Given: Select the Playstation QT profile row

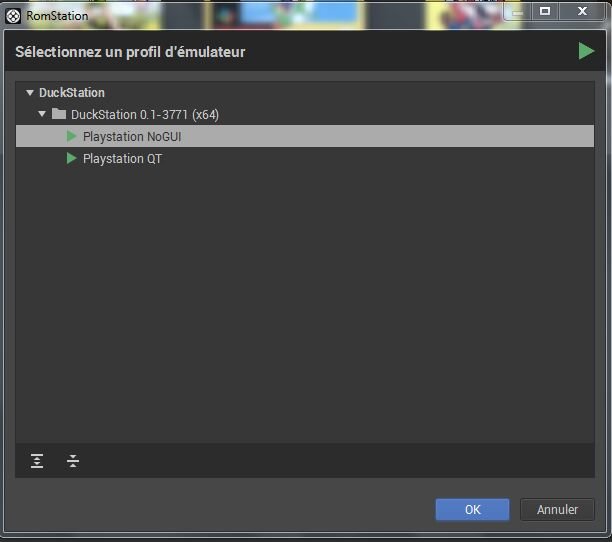Looking at the screenshot, I should [x=305, y=158].
